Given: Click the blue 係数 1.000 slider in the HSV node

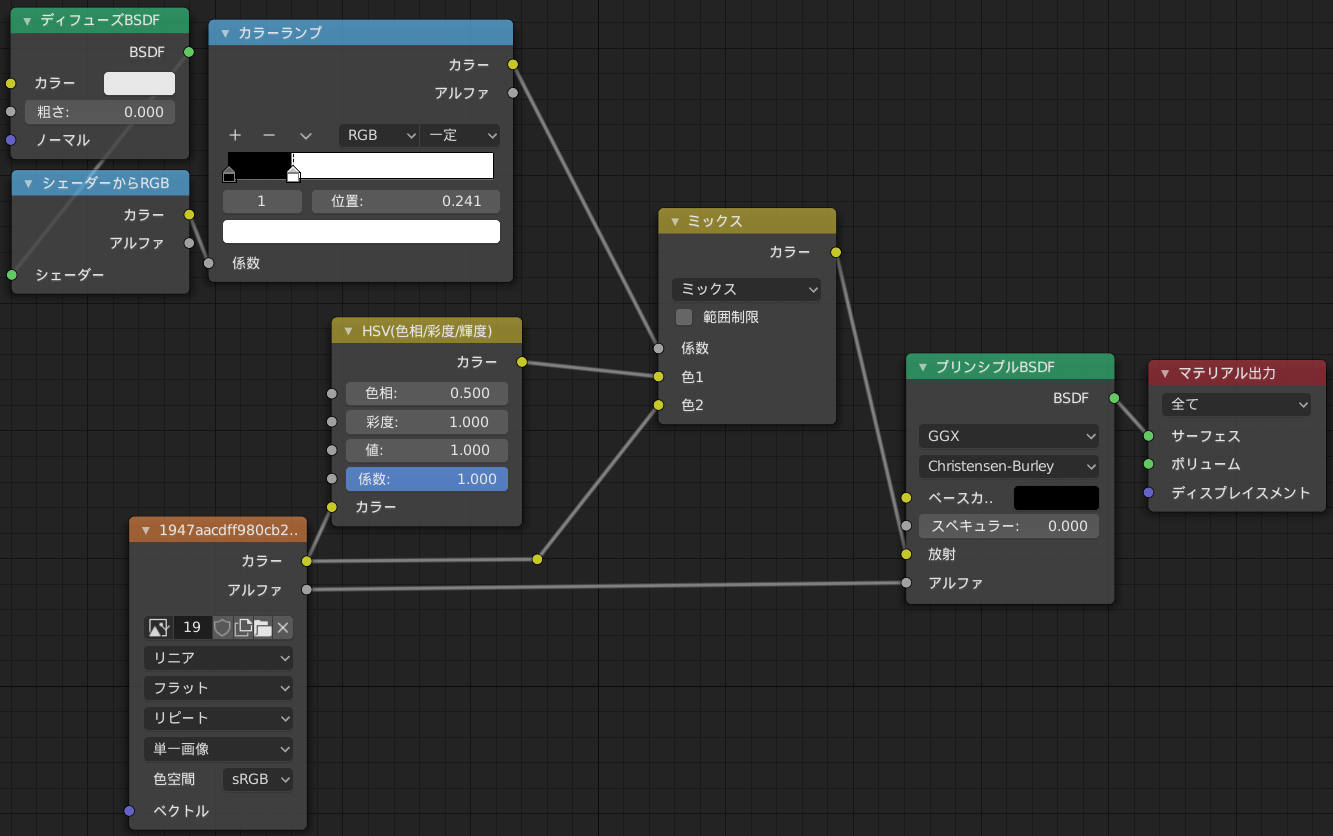Looking at the screenshot, I should click(427, 479).
